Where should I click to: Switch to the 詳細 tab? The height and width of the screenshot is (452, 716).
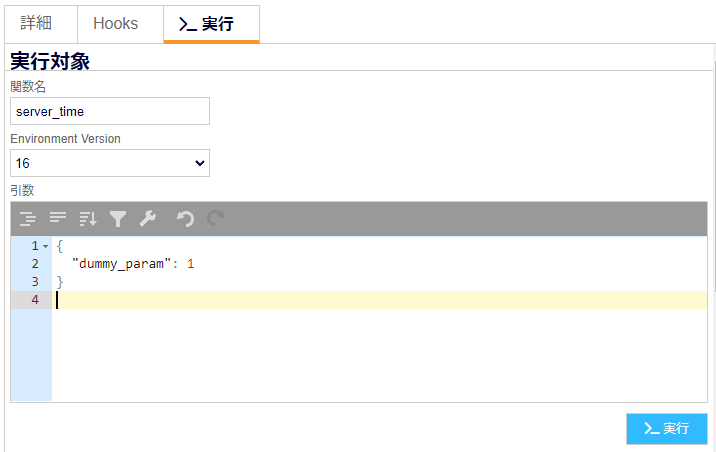pos(41,24)
